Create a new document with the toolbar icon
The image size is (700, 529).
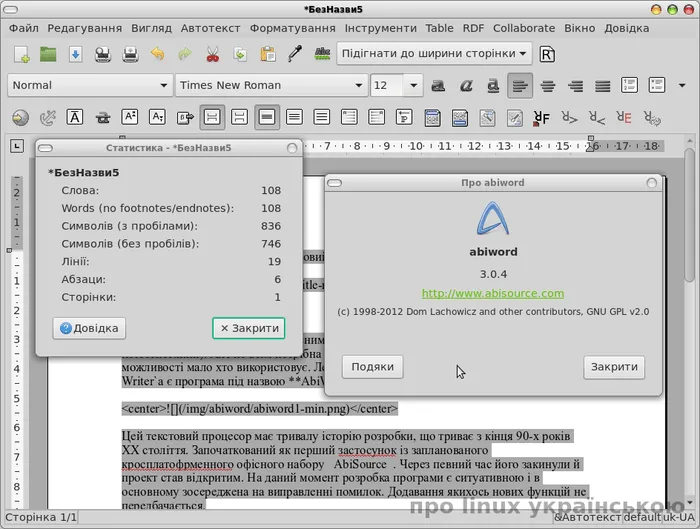[21, 54]
